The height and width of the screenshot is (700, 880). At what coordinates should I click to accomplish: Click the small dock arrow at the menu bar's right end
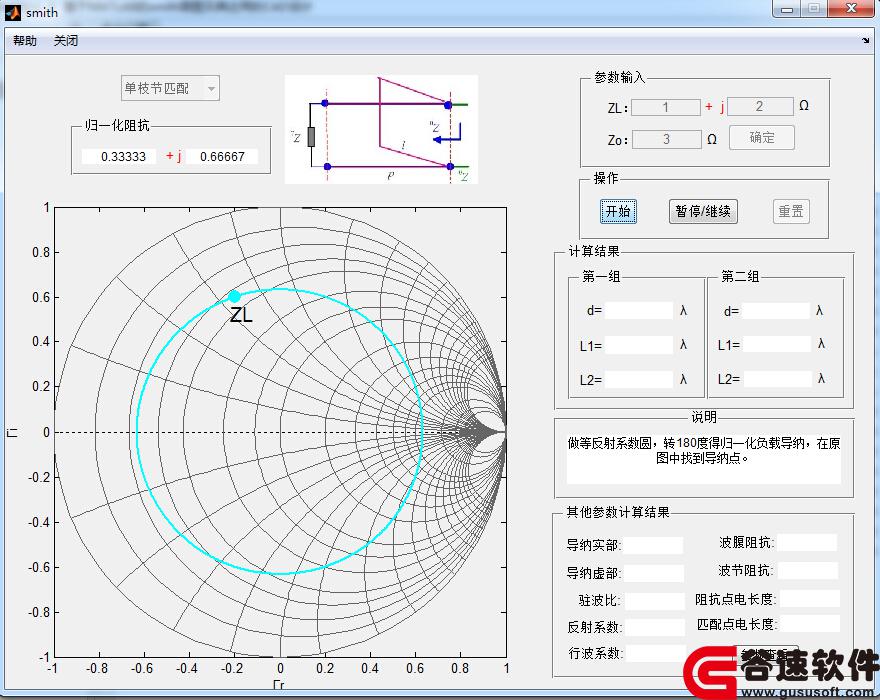[866, 40]
